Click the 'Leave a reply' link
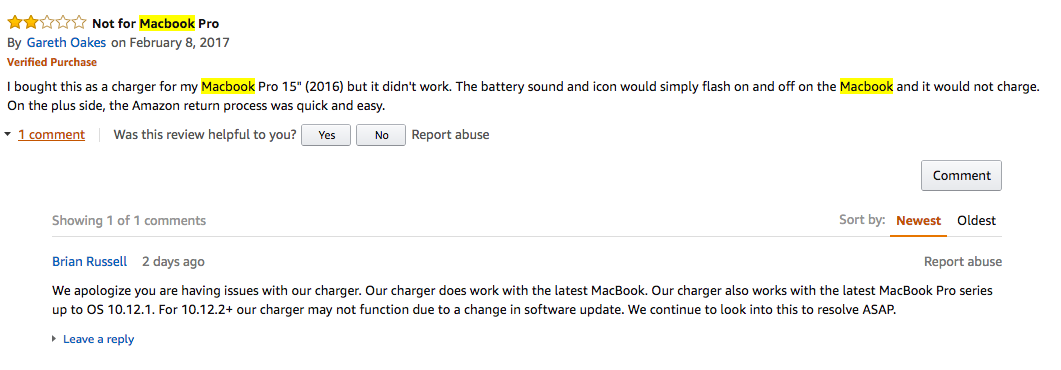Viewport: 1061px width, 370px height. tap(98, 339)
